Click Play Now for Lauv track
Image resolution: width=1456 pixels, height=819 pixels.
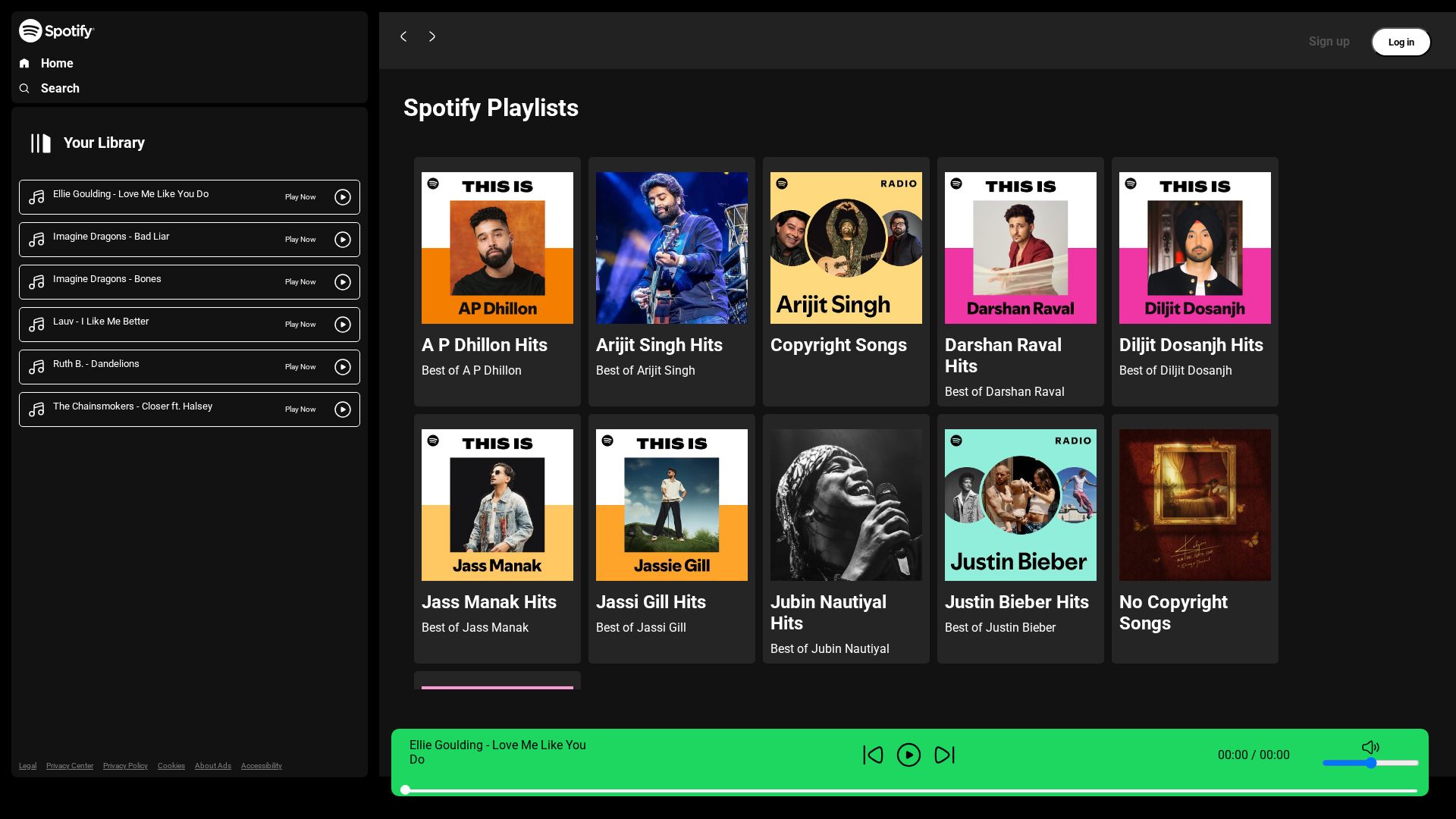[x=300, y=325]
